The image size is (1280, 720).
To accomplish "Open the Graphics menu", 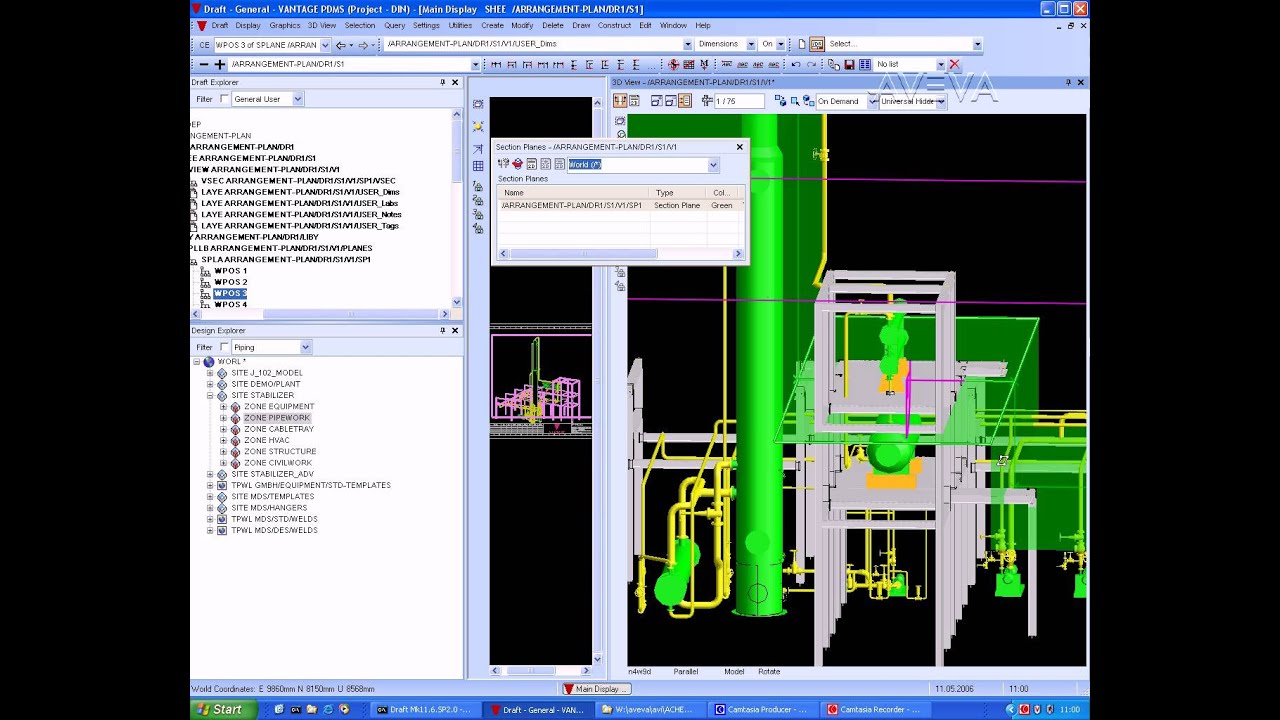I will pos(285,25).
